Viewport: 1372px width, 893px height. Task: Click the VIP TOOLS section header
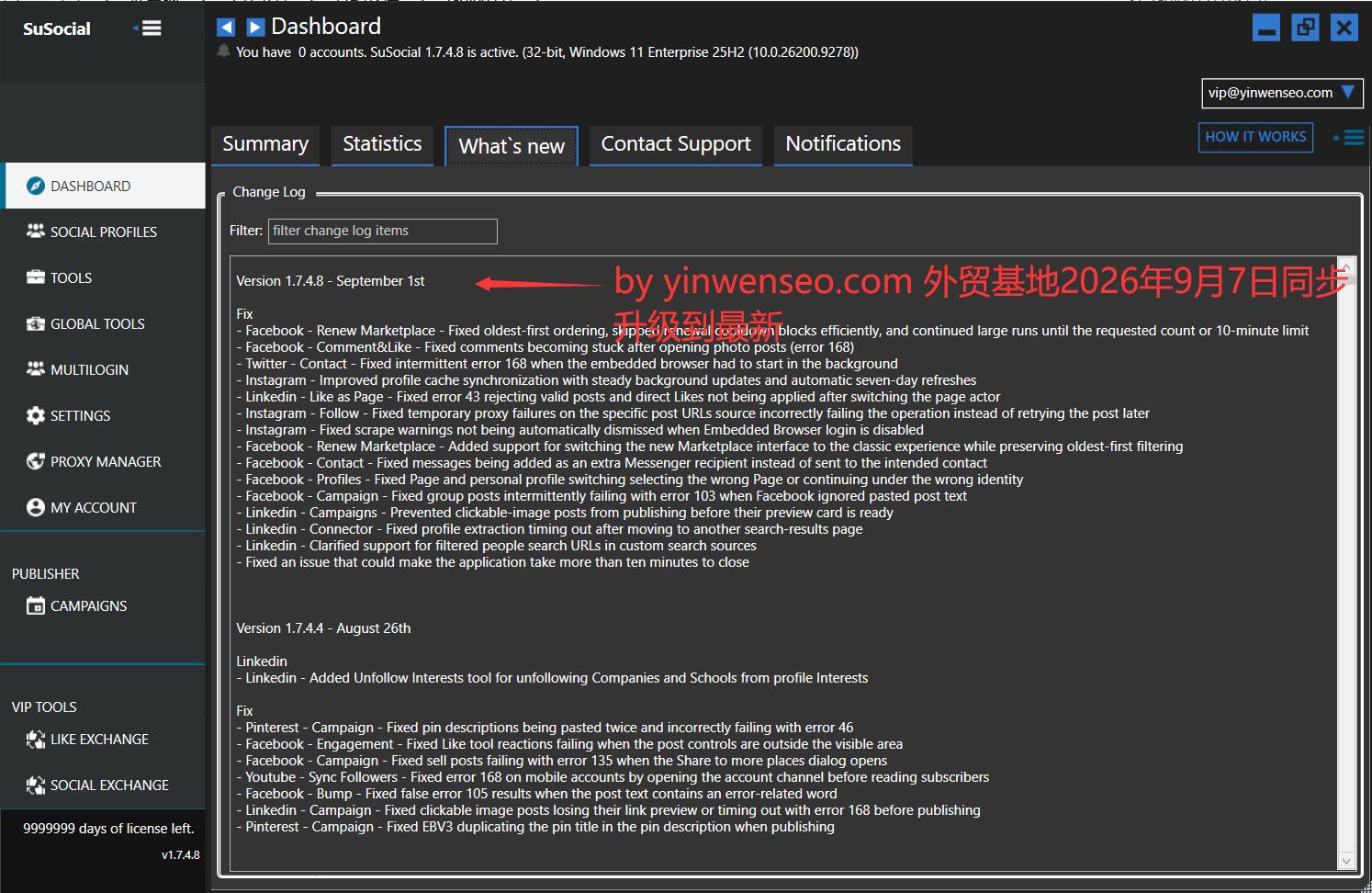click(x=44, y=707)
